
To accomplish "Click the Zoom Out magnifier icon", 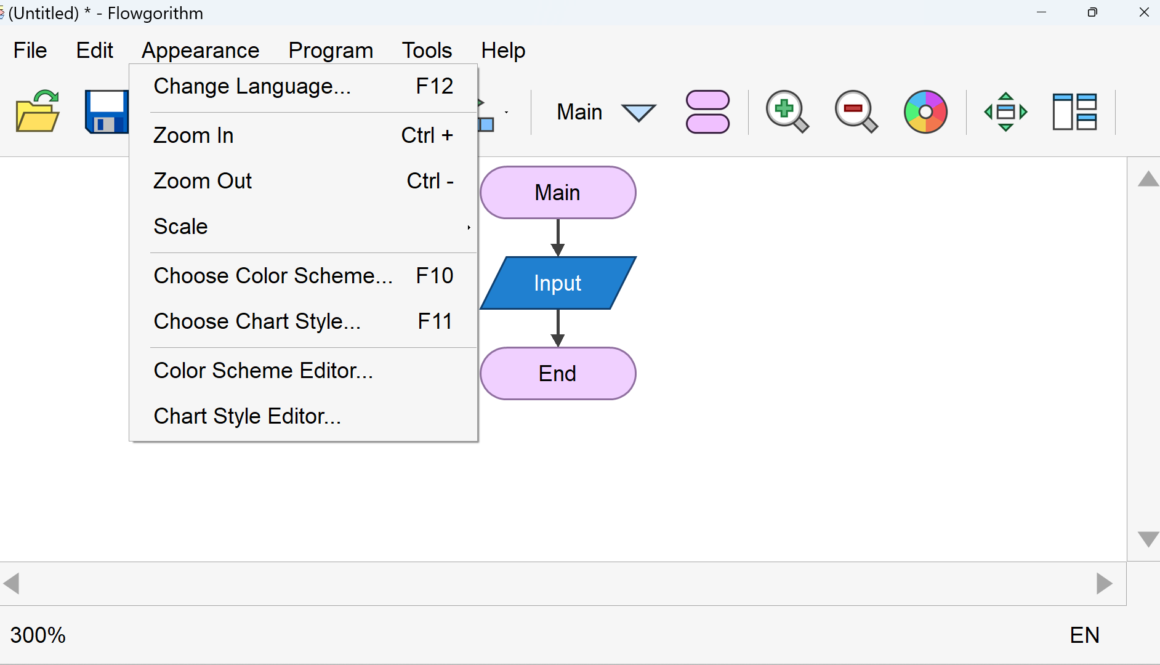I will pos(856,112).
